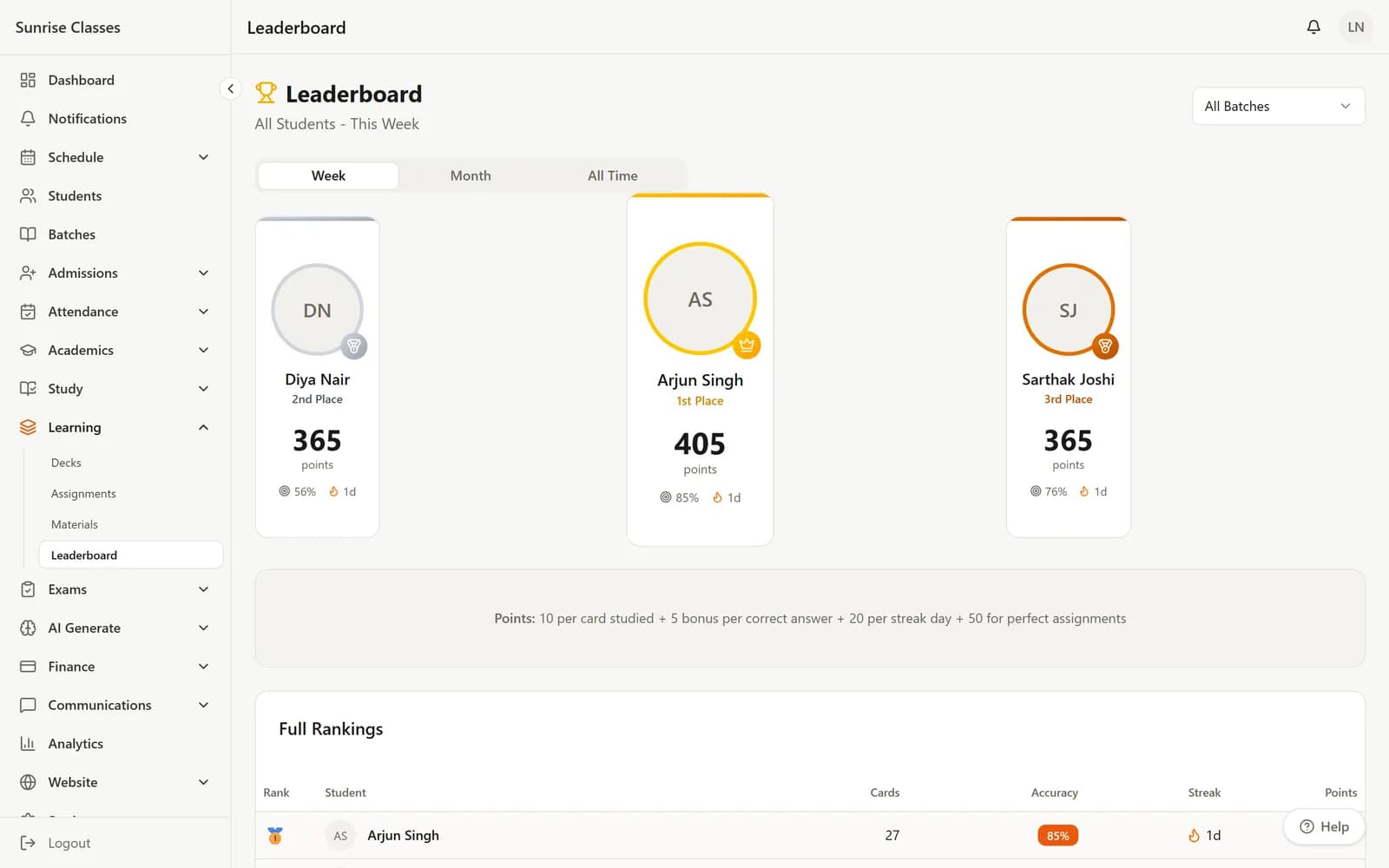Open the All Batches dropdown
This screenshot has height=868, width=1389.
pos(1278,106)
